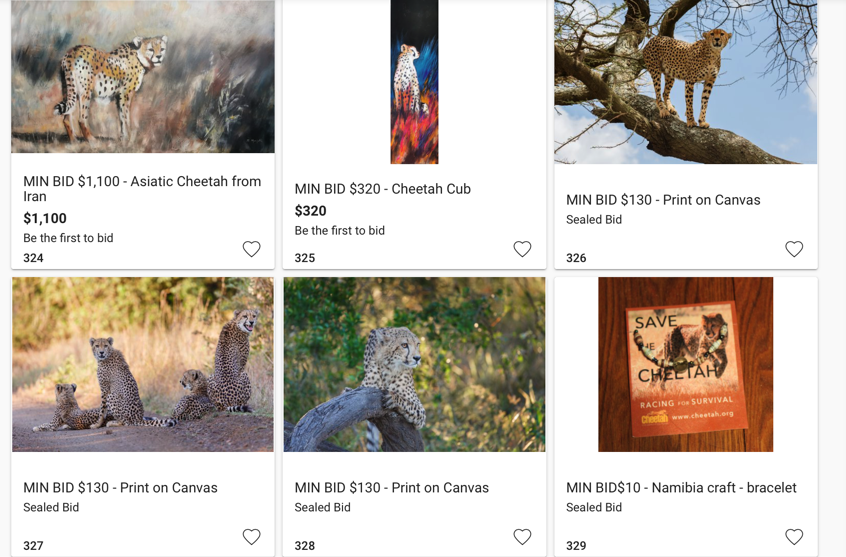Open the Asiatic Cheetah from Iran title
The width and height of the screenshot is (846, 557).
coord(142,188)
